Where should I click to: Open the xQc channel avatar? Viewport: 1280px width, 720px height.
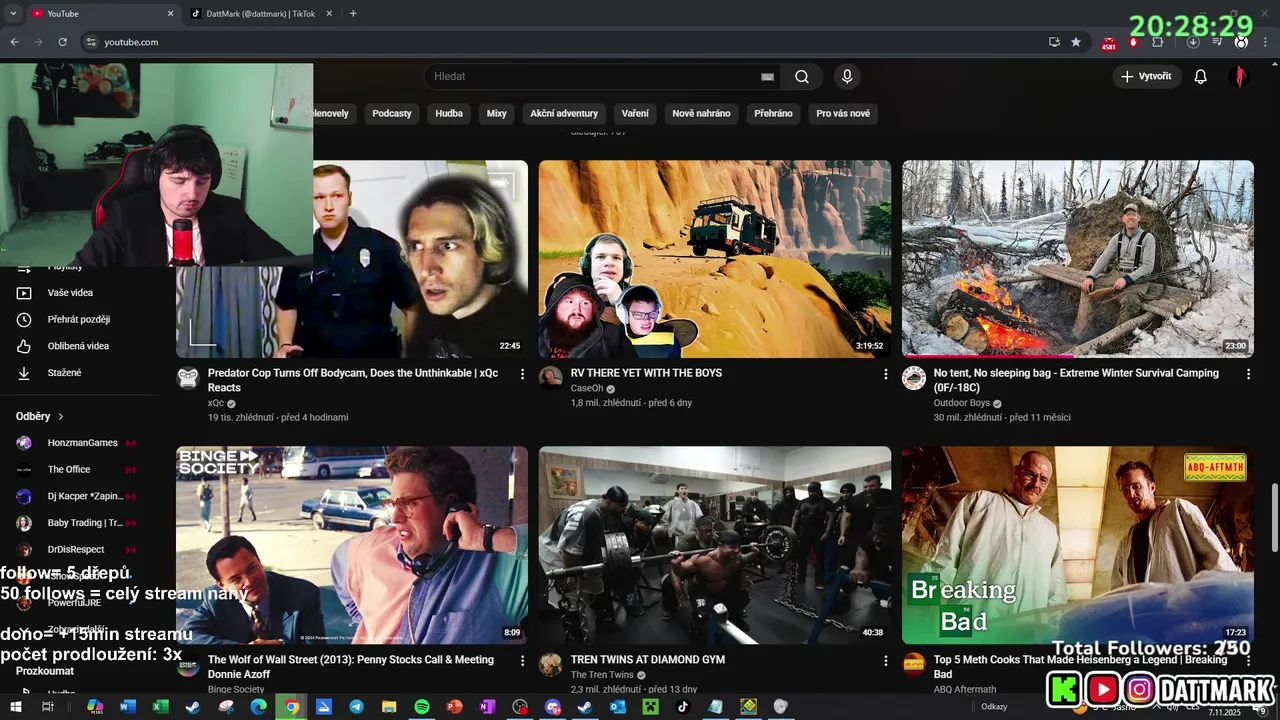coord(188,378)
